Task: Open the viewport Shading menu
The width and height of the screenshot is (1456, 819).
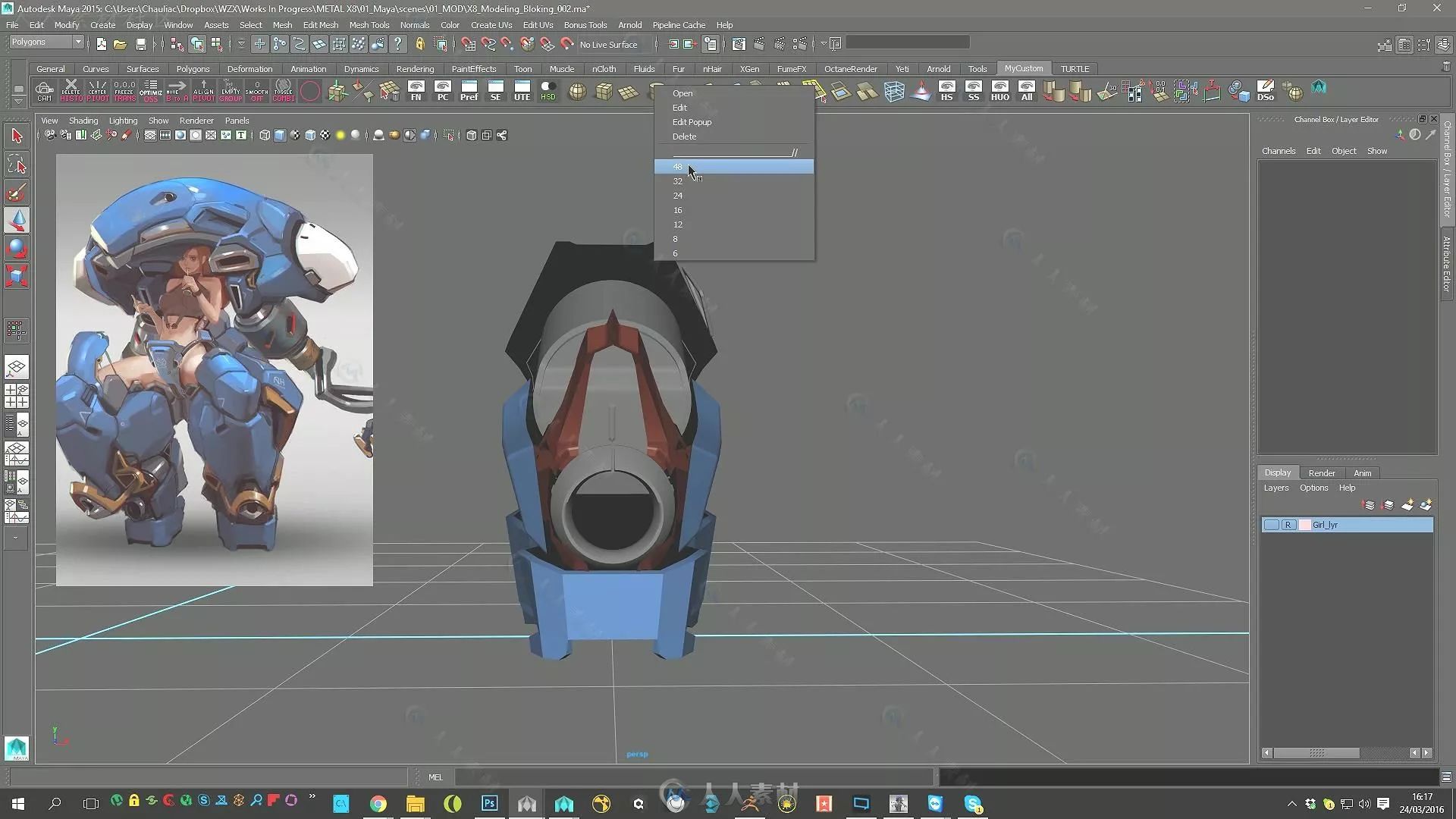Action: (83, 121)
